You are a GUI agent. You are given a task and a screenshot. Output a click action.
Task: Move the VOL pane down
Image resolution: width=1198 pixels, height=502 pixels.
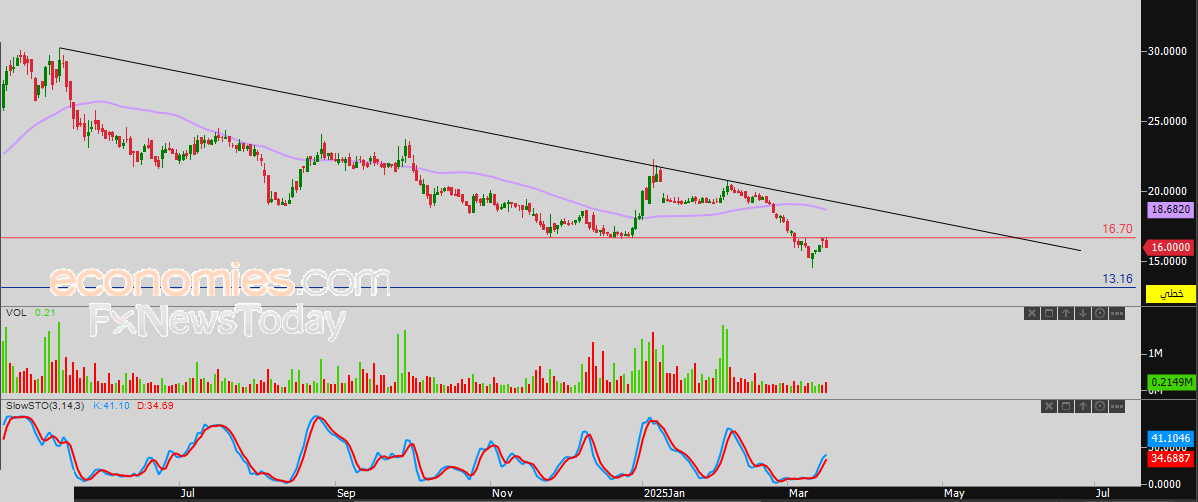tap(1083, 313)
